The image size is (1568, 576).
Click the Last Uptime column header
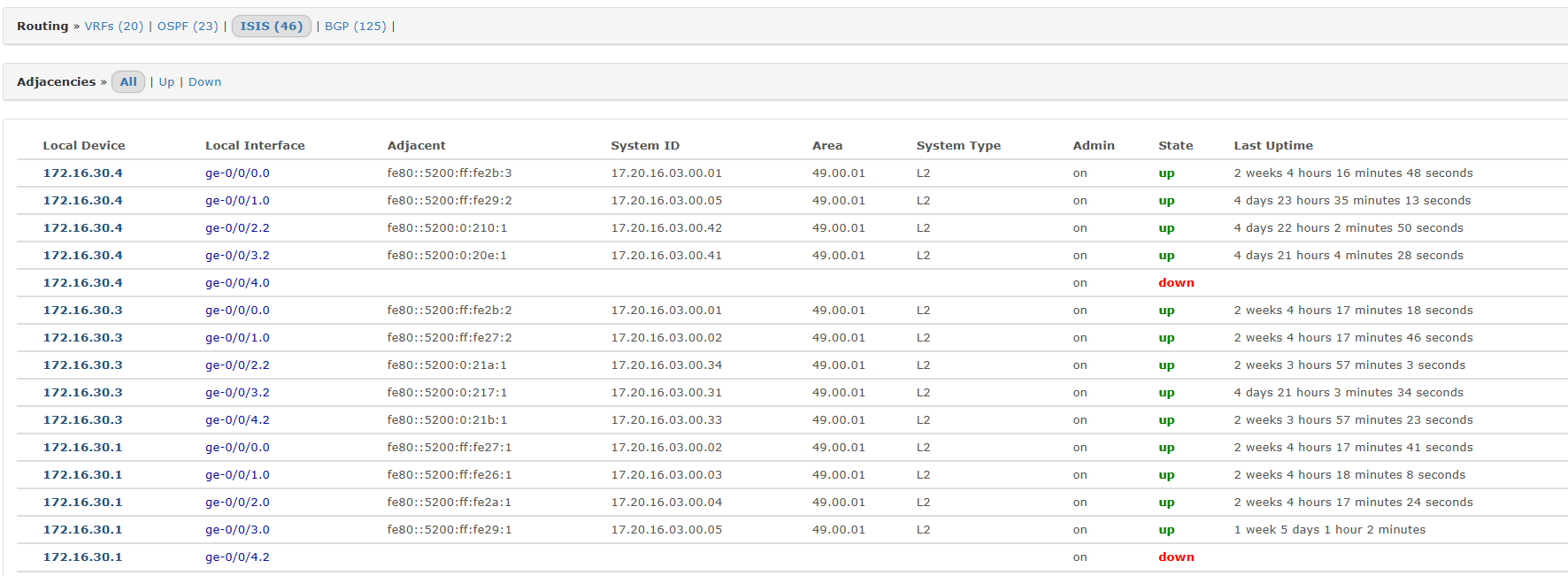(x=1272, y=146)
